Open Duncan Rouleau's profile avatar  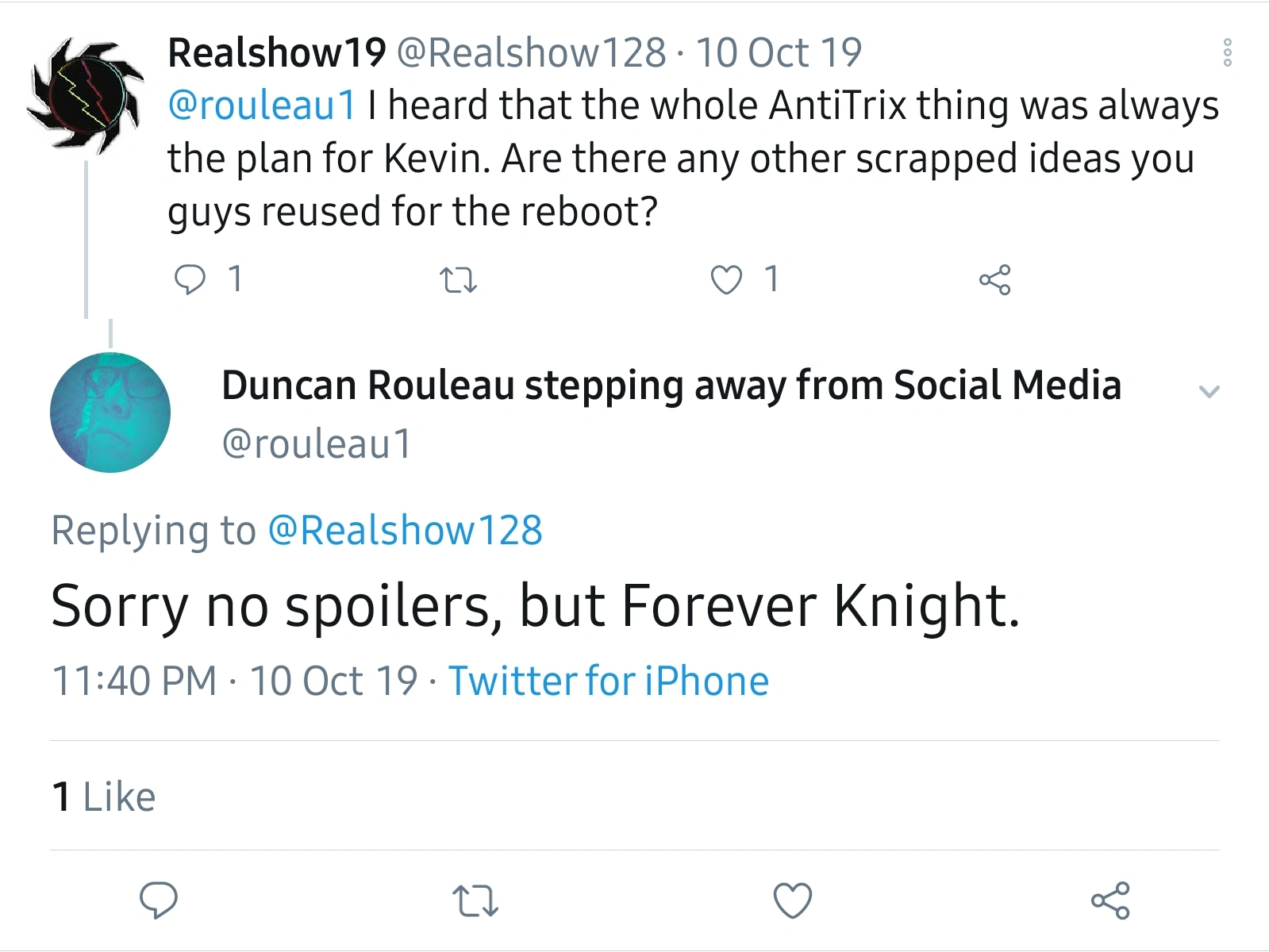(110, 413)
